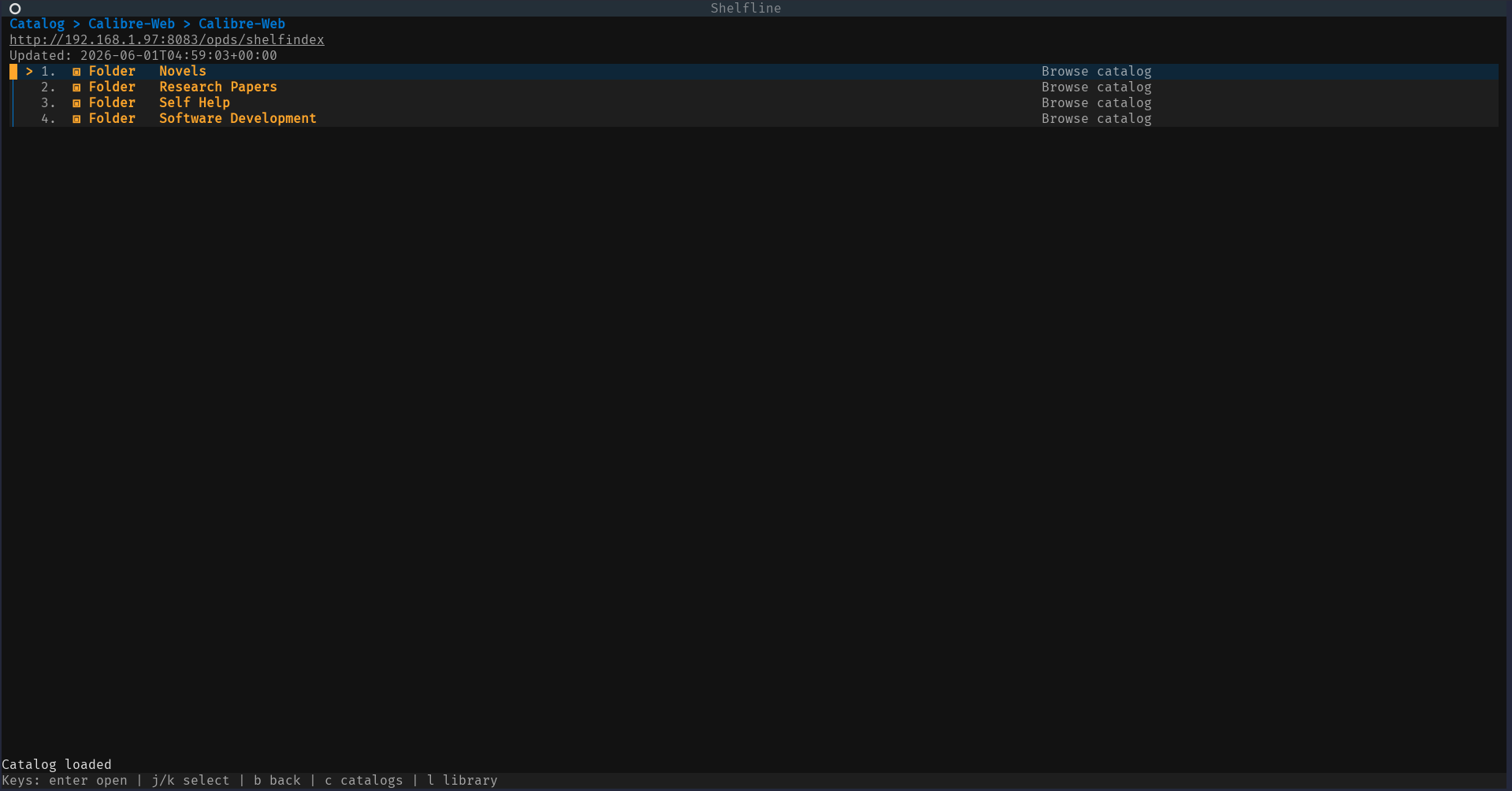Click Browse catalog in the Novels row
Image resolution: width=1512 pixels, height=791 pixels.
1097,71
